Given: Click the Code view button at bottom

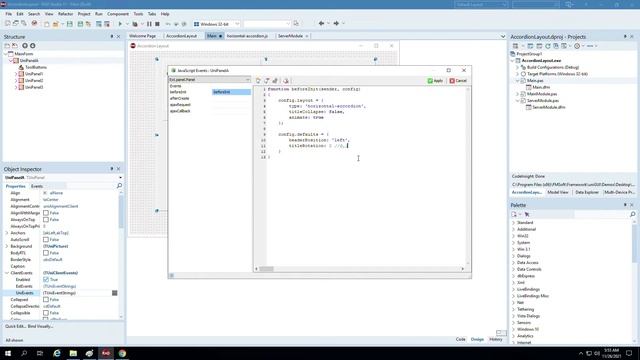Looking at the screenshot, I should coord(460,339).
